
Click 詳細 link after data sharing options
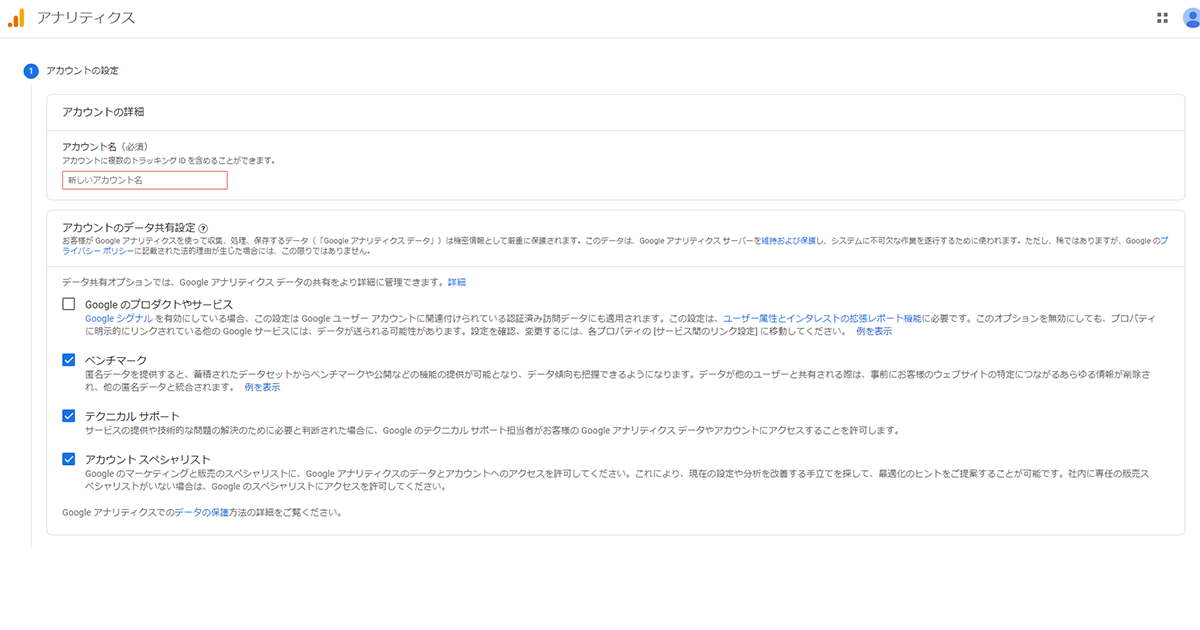pos(456,283)
